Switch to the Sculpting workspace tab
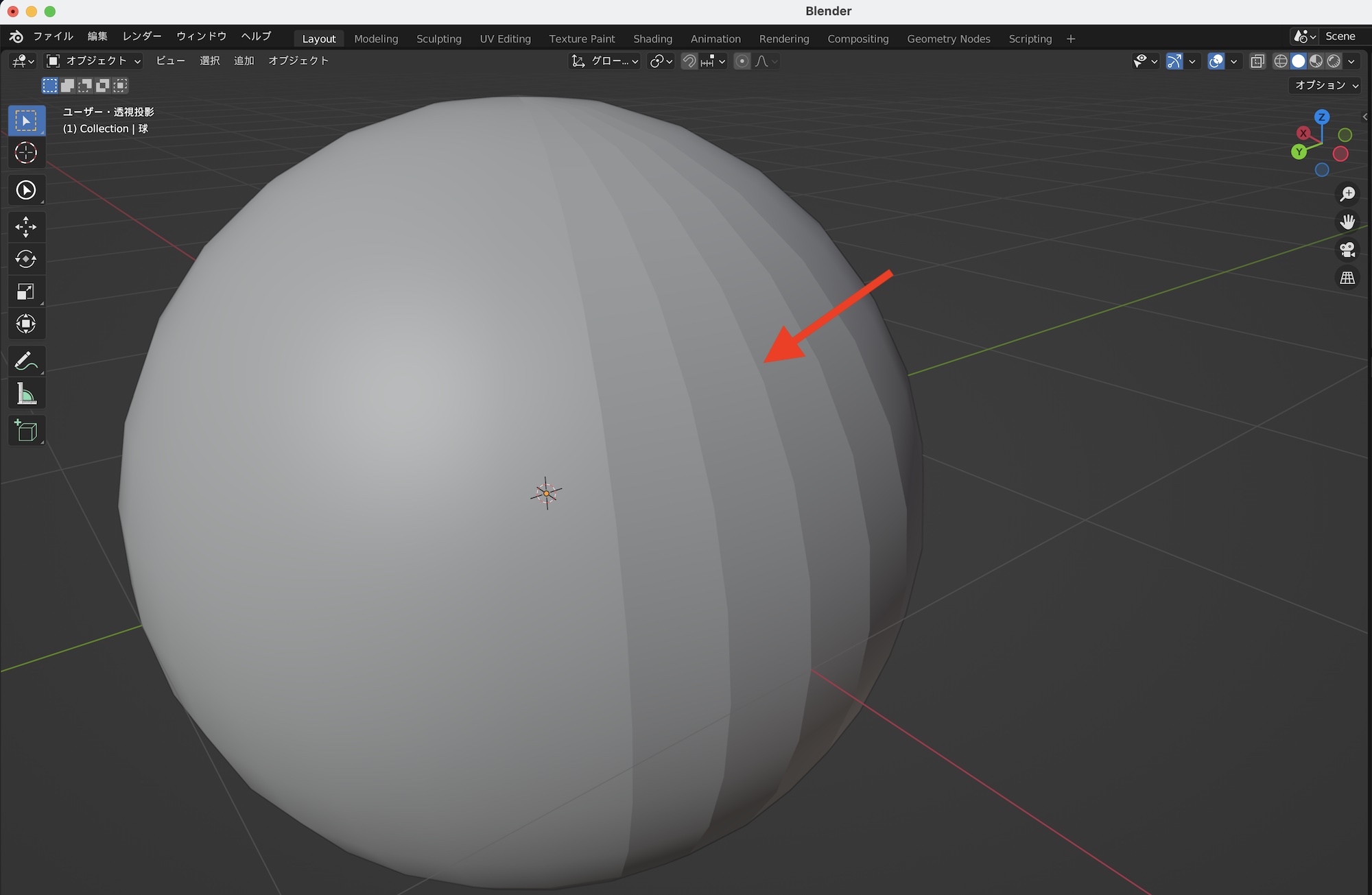Viewport: 1372px width, 895px height. pyautogui.click(x=438, y=39)
